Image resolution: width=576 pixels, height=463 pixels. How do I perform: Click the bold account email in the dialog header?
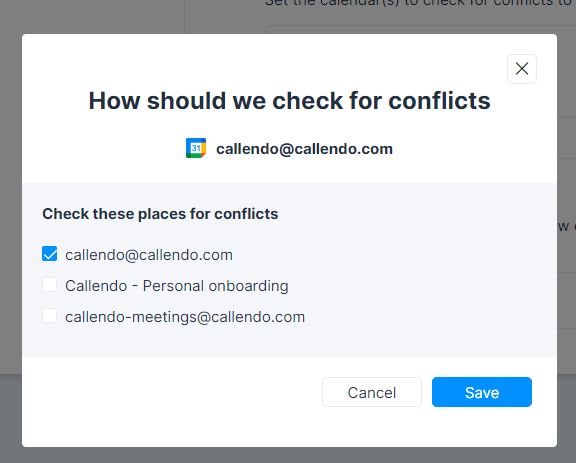305,149
